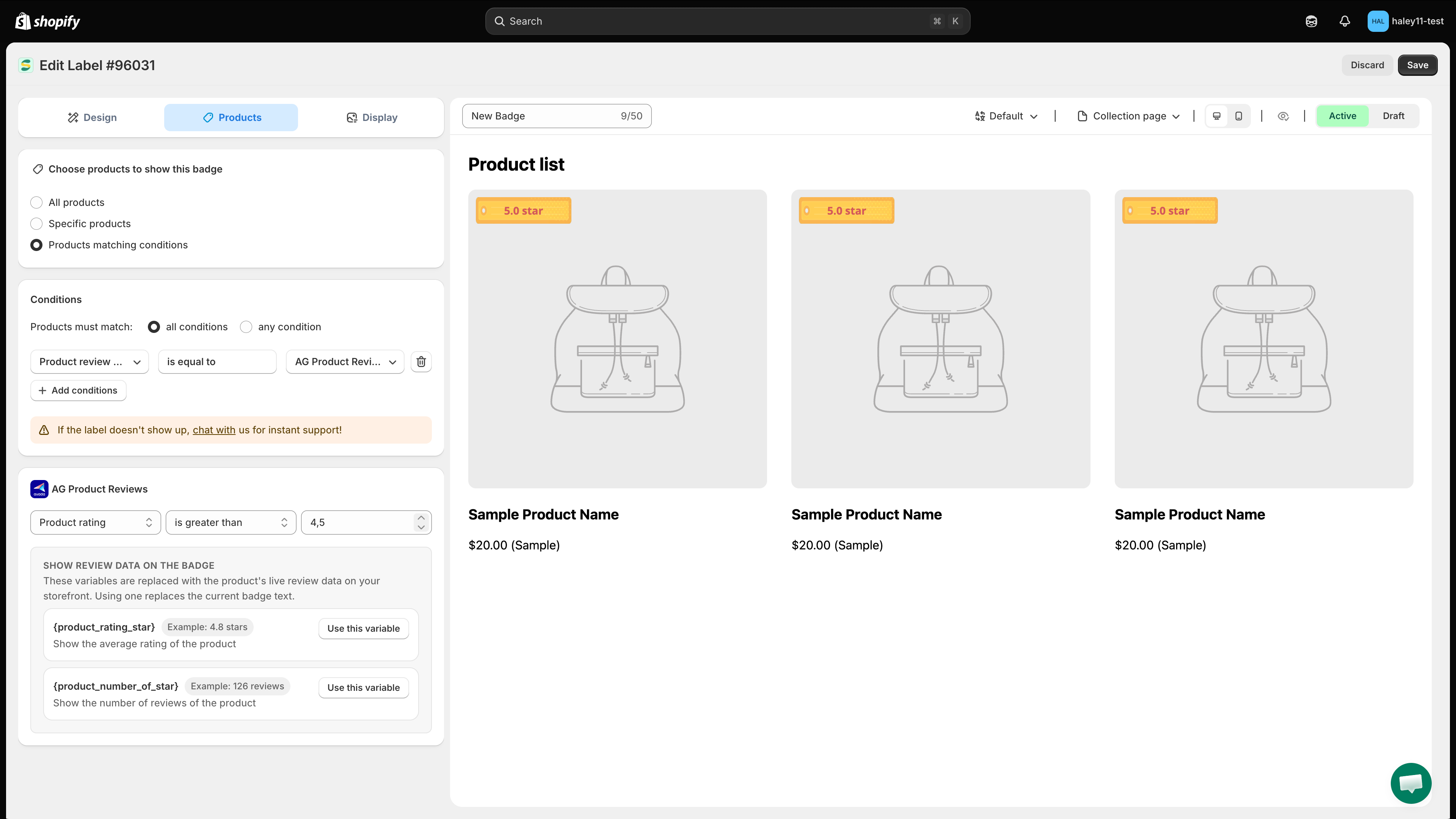
Task: Decrease rating value with down stepper arrow
Action: click(421, 527)
